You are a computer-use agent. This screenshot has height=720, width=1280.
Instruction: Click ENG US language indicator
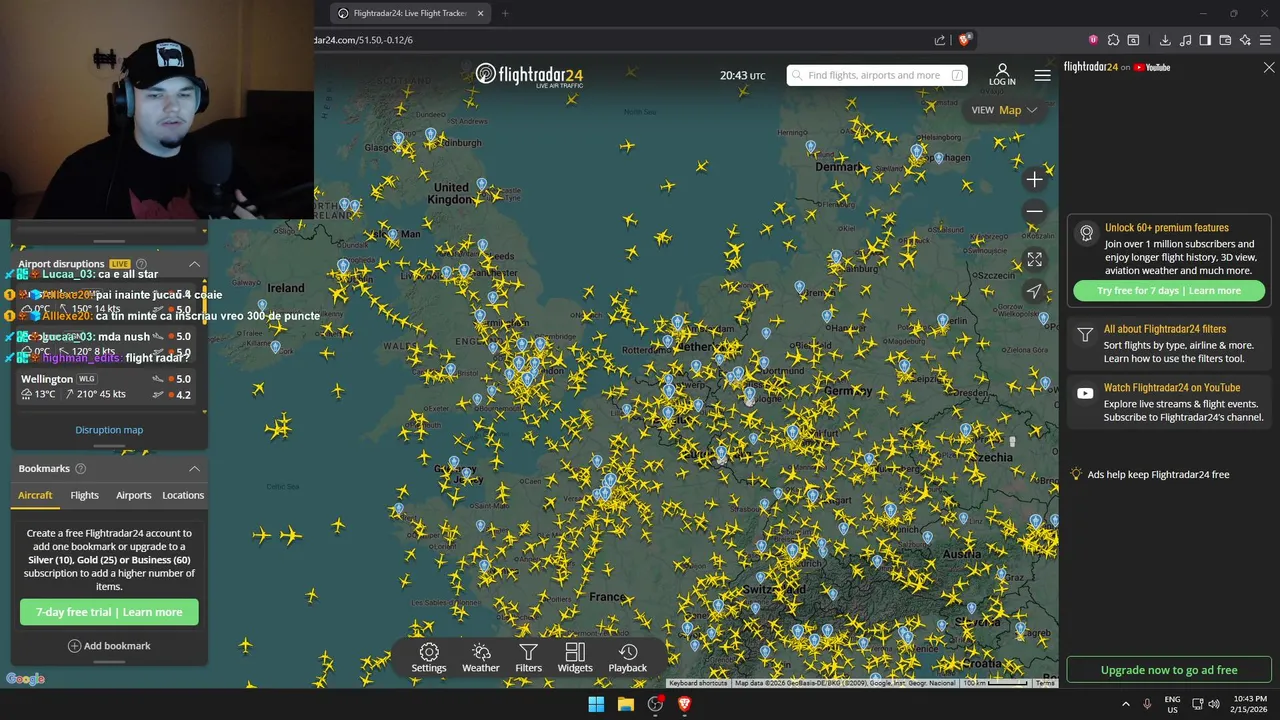1172,704
